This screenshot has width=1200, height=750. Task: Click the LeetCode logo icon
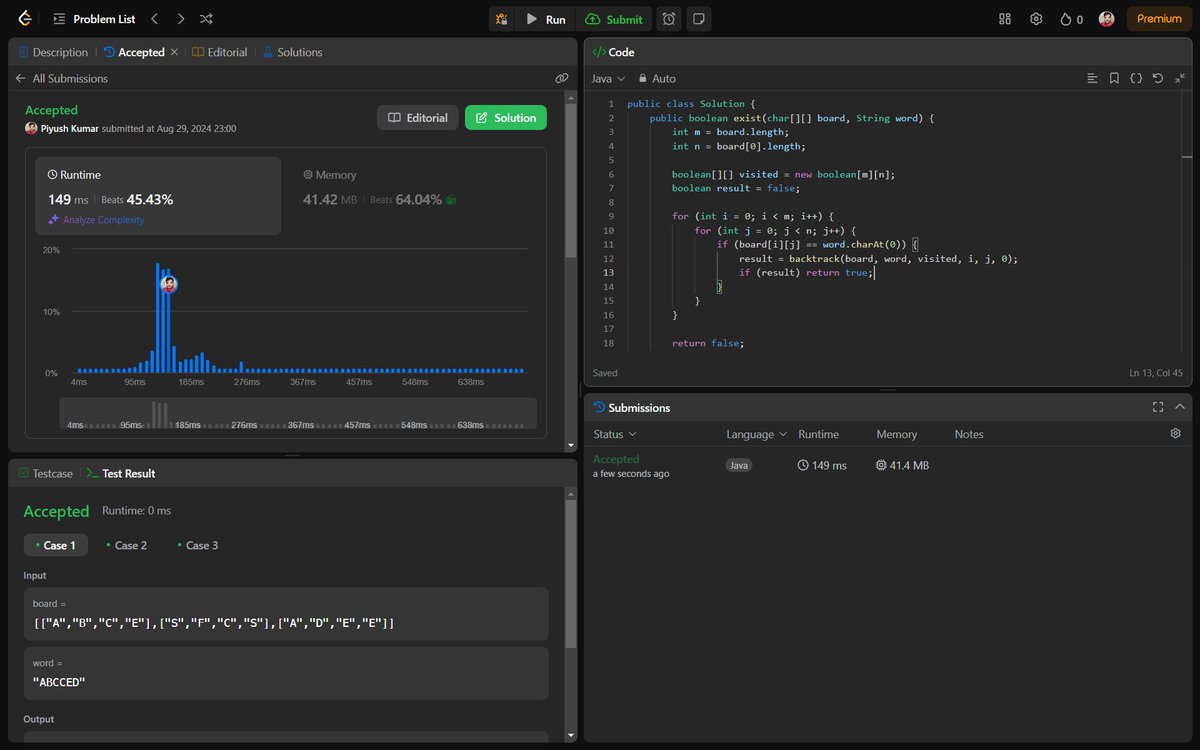click(25, 19)
